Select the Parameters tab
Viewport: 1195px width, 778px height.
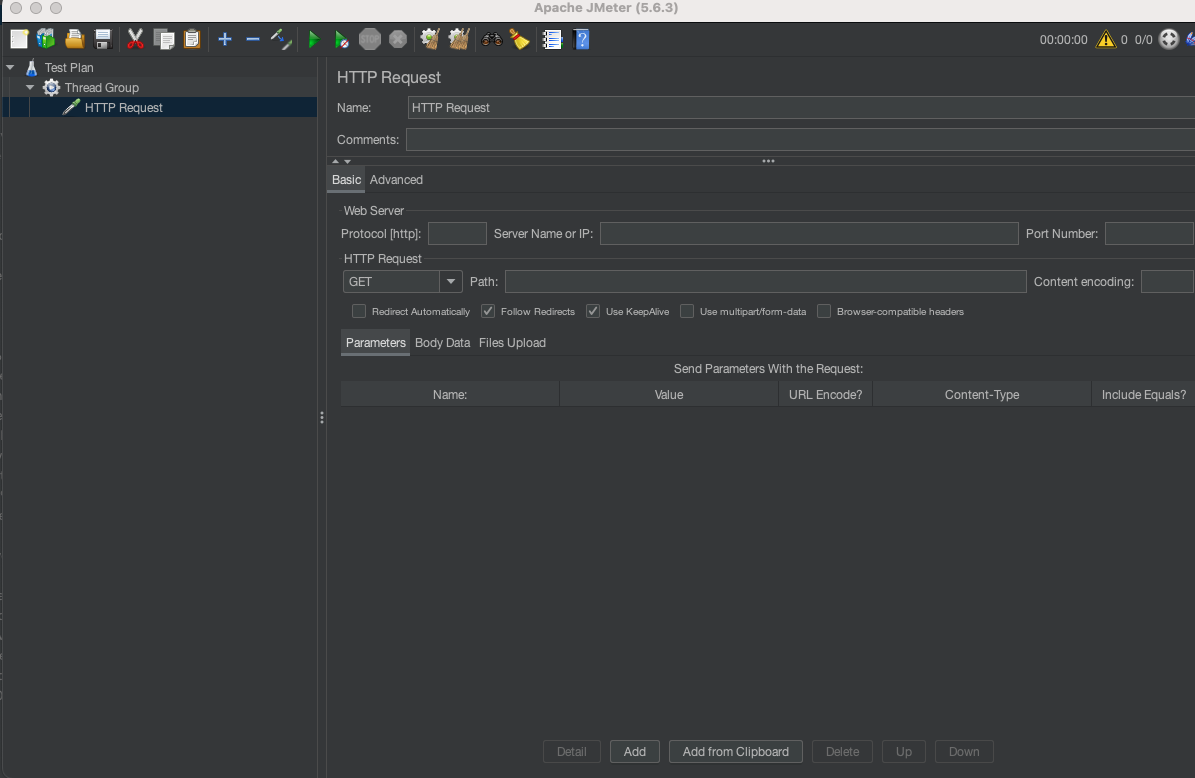point(376,343)
